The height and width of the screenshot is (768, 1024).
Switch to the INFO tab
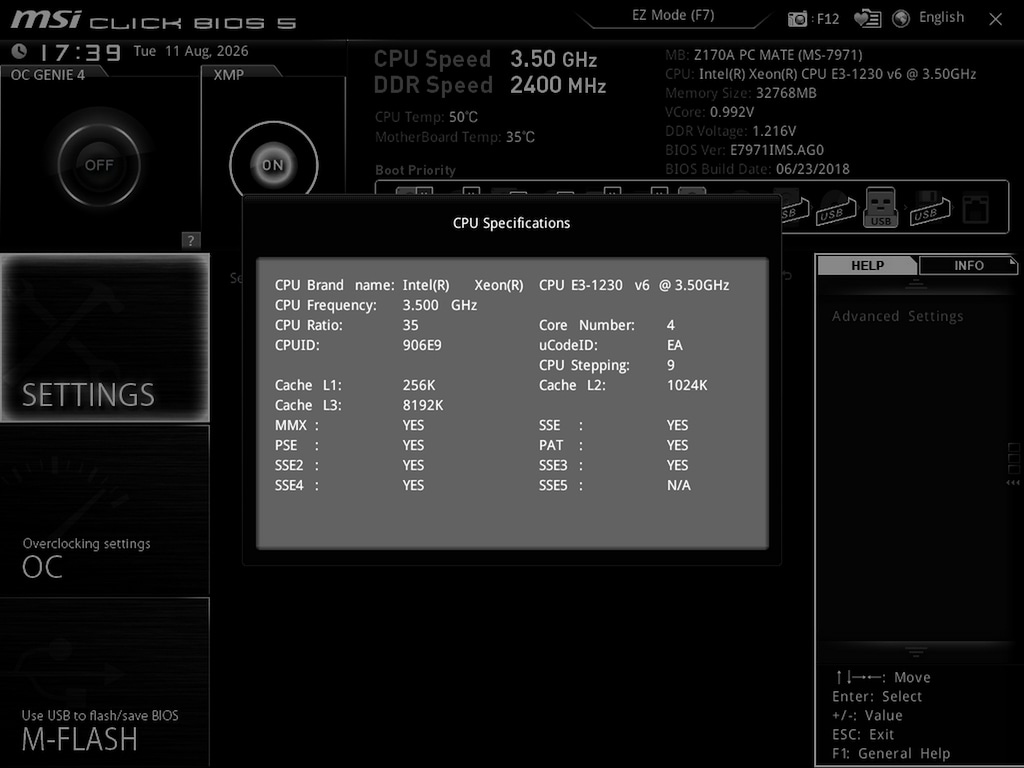click(968, 265)
